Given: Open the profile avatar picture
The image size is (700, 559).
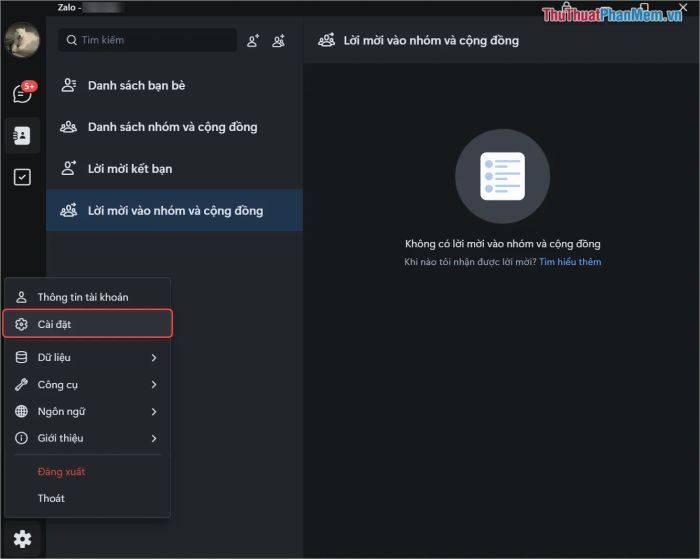Looking at the screenshot, I should pyautogui.click(x=22, y=40).
